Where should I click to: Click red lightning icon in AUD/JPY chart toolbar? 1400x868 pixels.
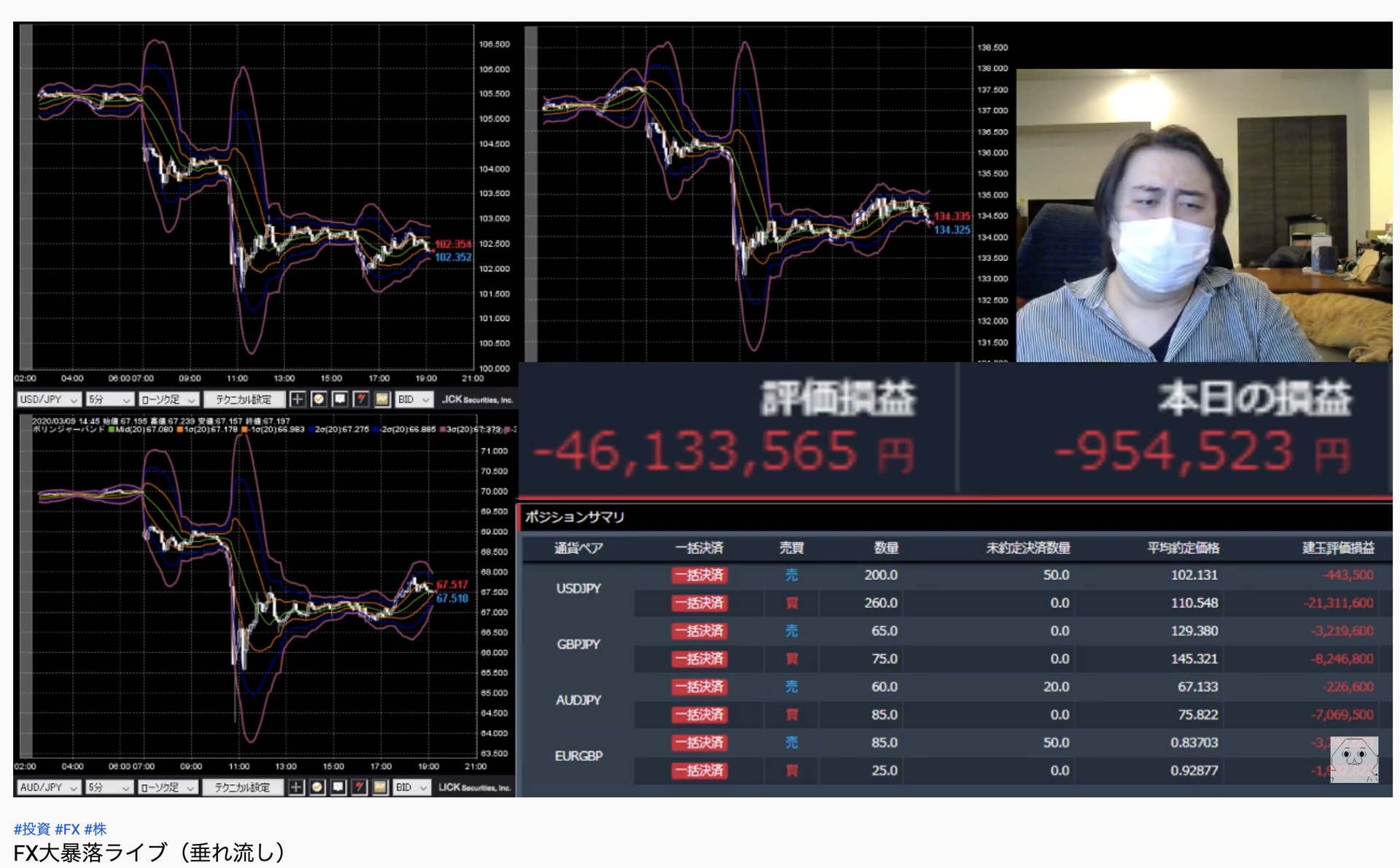click(x=359, y=787)
